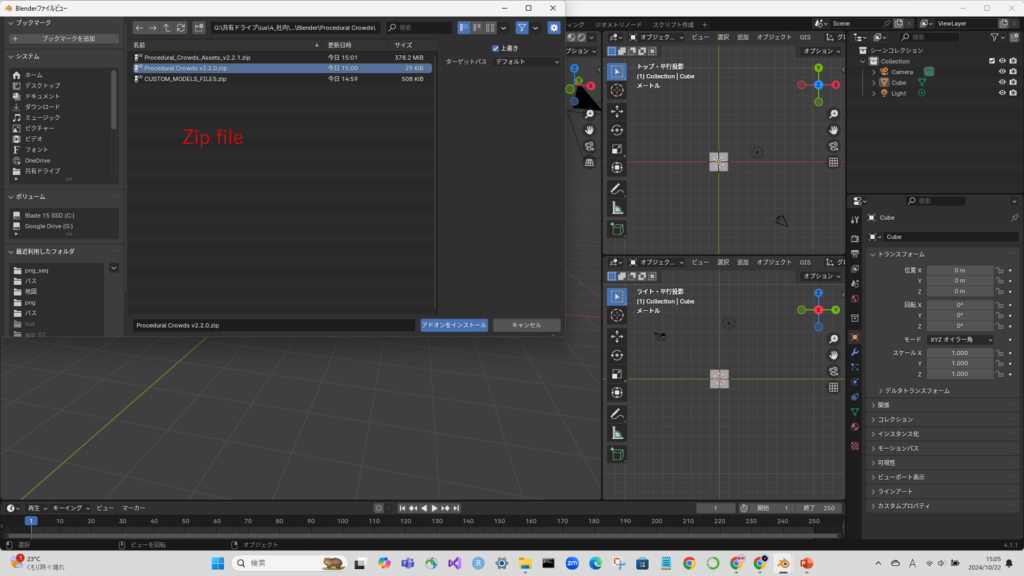Click the refresh file list icon
Viewport: 1024px width, 576px height.
pyautogui.click(x=179, y=28)
